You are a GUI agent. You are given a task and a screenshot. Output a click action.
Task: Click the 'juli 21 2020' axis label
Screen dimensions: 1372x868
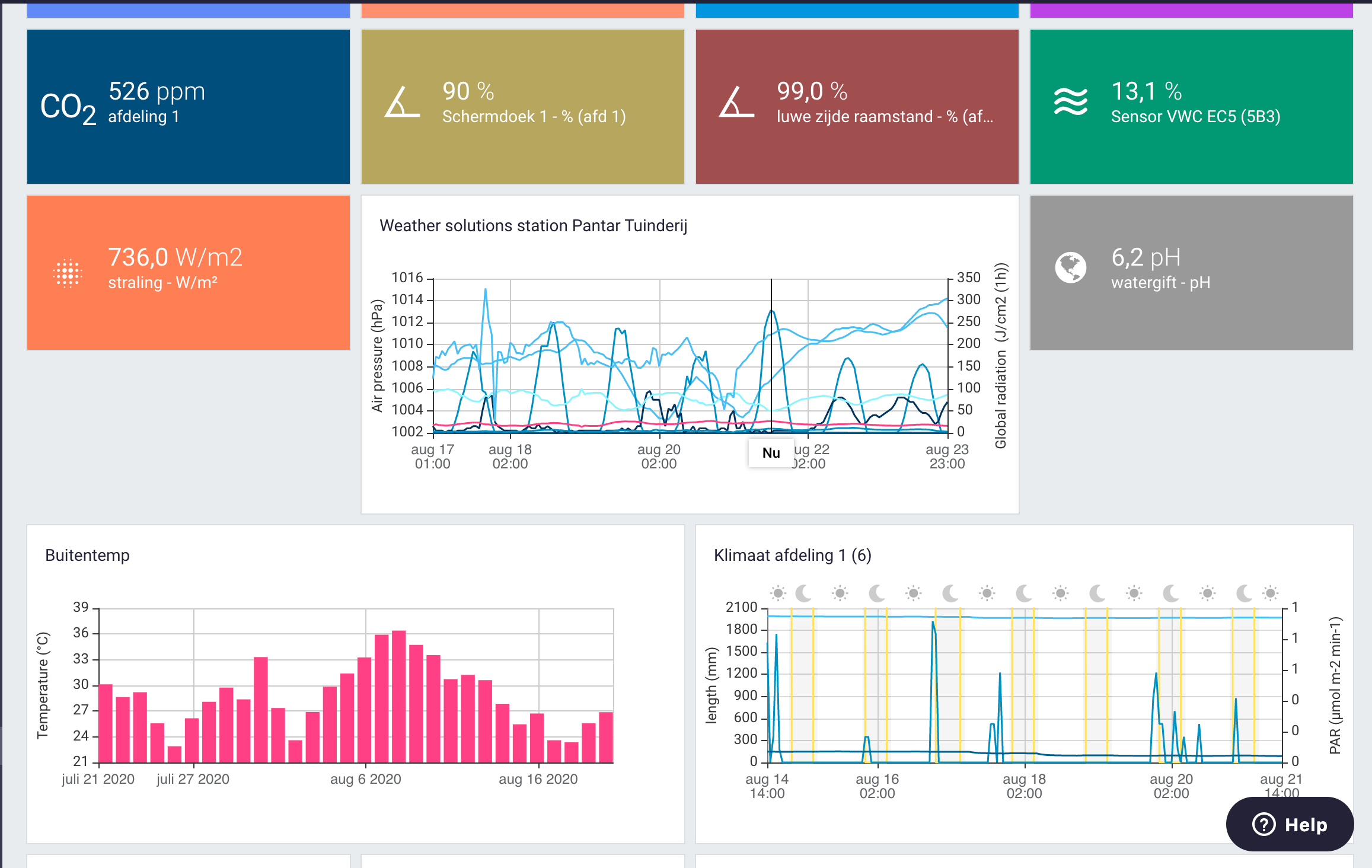pos(98,779)
